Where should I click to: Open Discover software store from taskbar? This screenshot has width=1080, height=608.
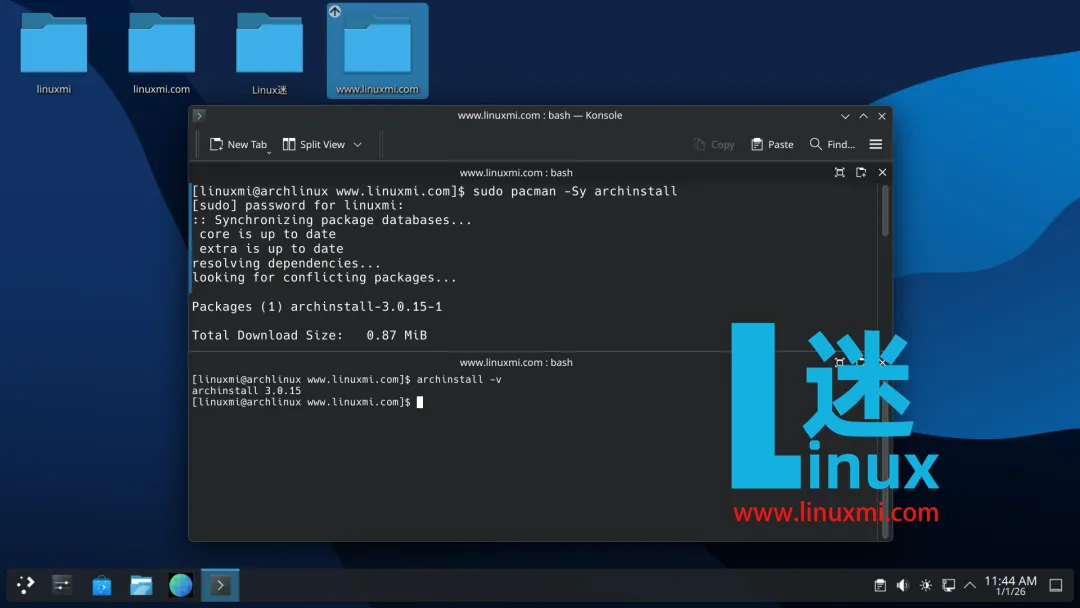click(101, 585)
